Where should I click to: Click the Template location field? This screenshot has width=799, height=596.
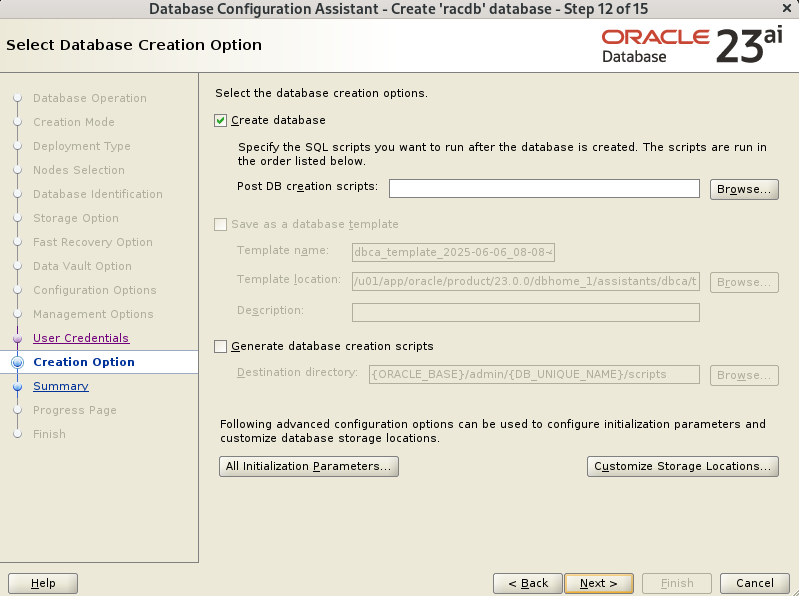coord(525,282)
